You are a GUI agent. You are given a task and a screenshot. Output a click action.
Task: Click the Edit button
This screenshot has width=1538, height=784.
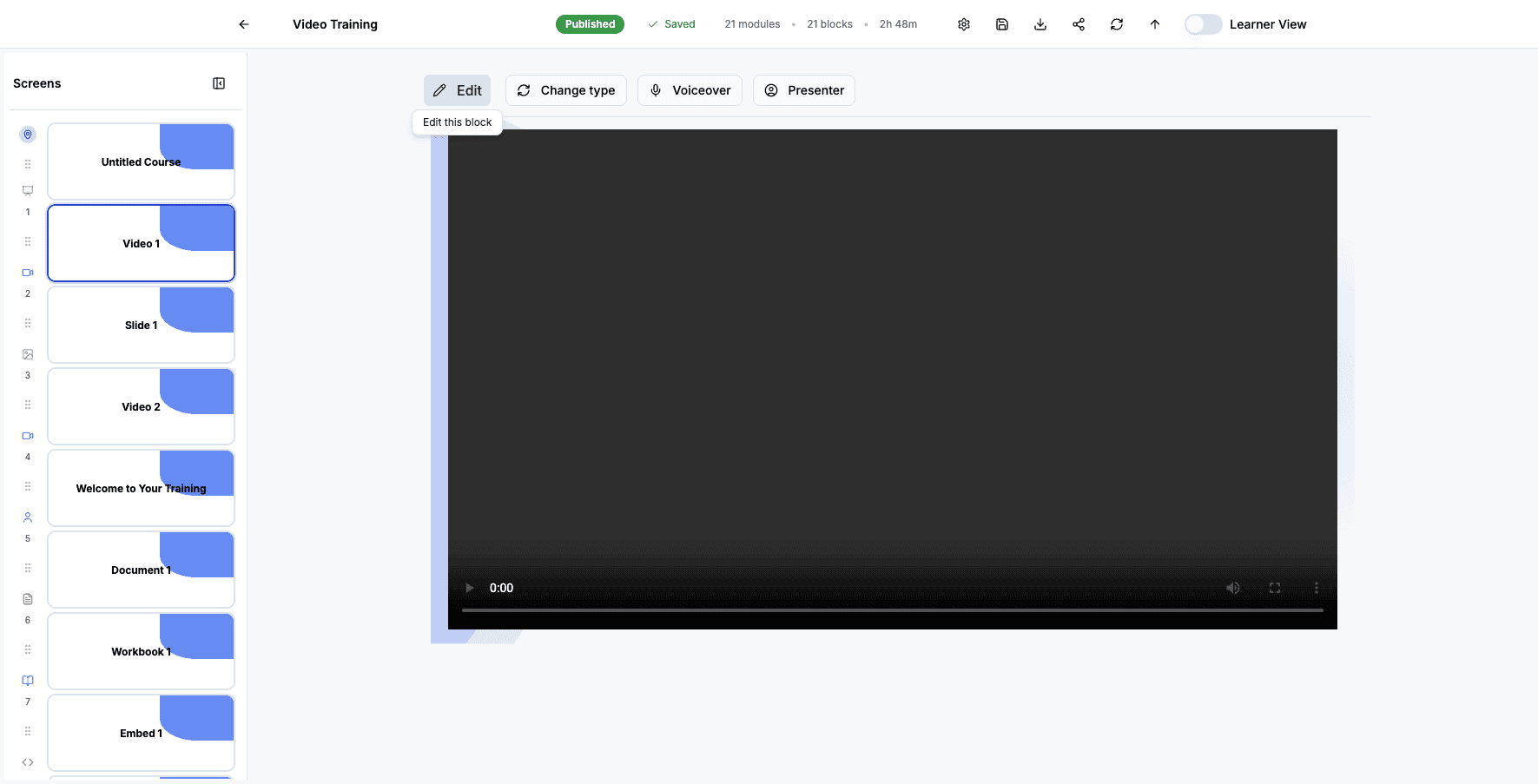[x=457, y=90]
